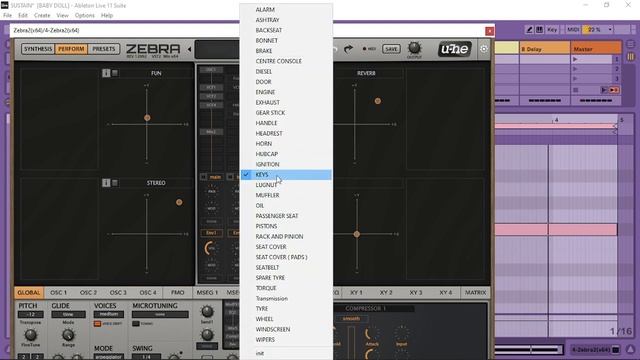640x360 pixels.
Task: Click the orange dot on STEREO XY pad
Action: point(179,202)
